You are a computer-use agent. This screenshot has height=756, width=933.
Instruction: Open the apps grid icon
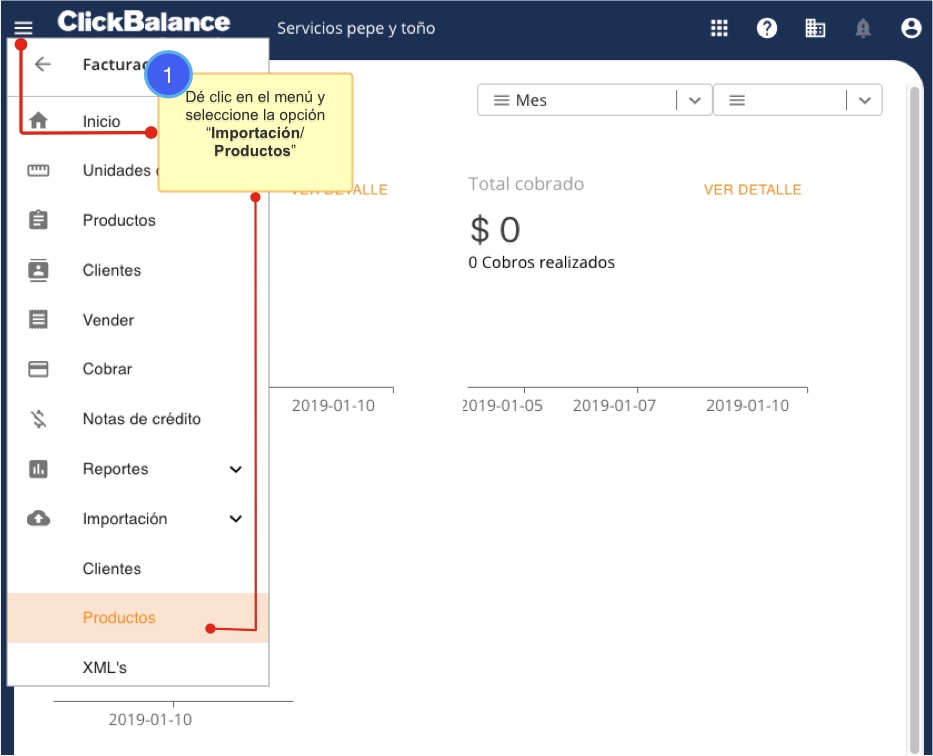[719, 29]
